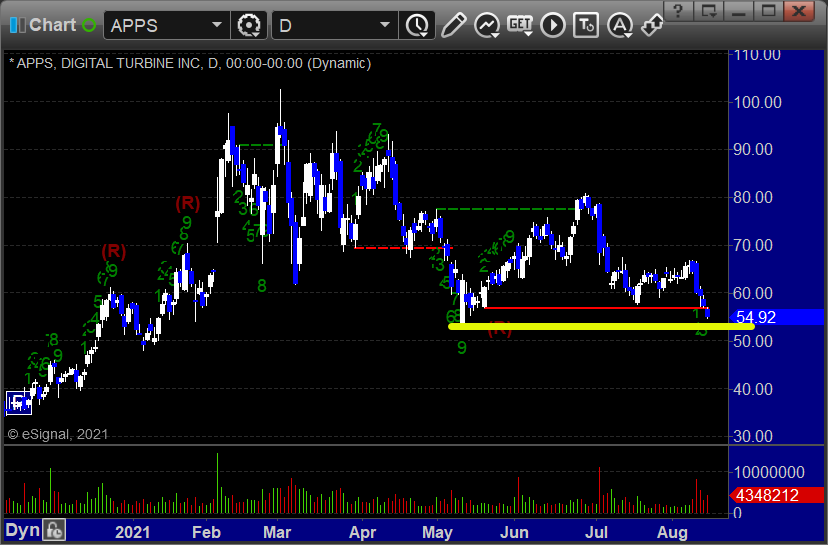
Task: Close the chart window
Action: pyautogui.click(x=799, y=11)
